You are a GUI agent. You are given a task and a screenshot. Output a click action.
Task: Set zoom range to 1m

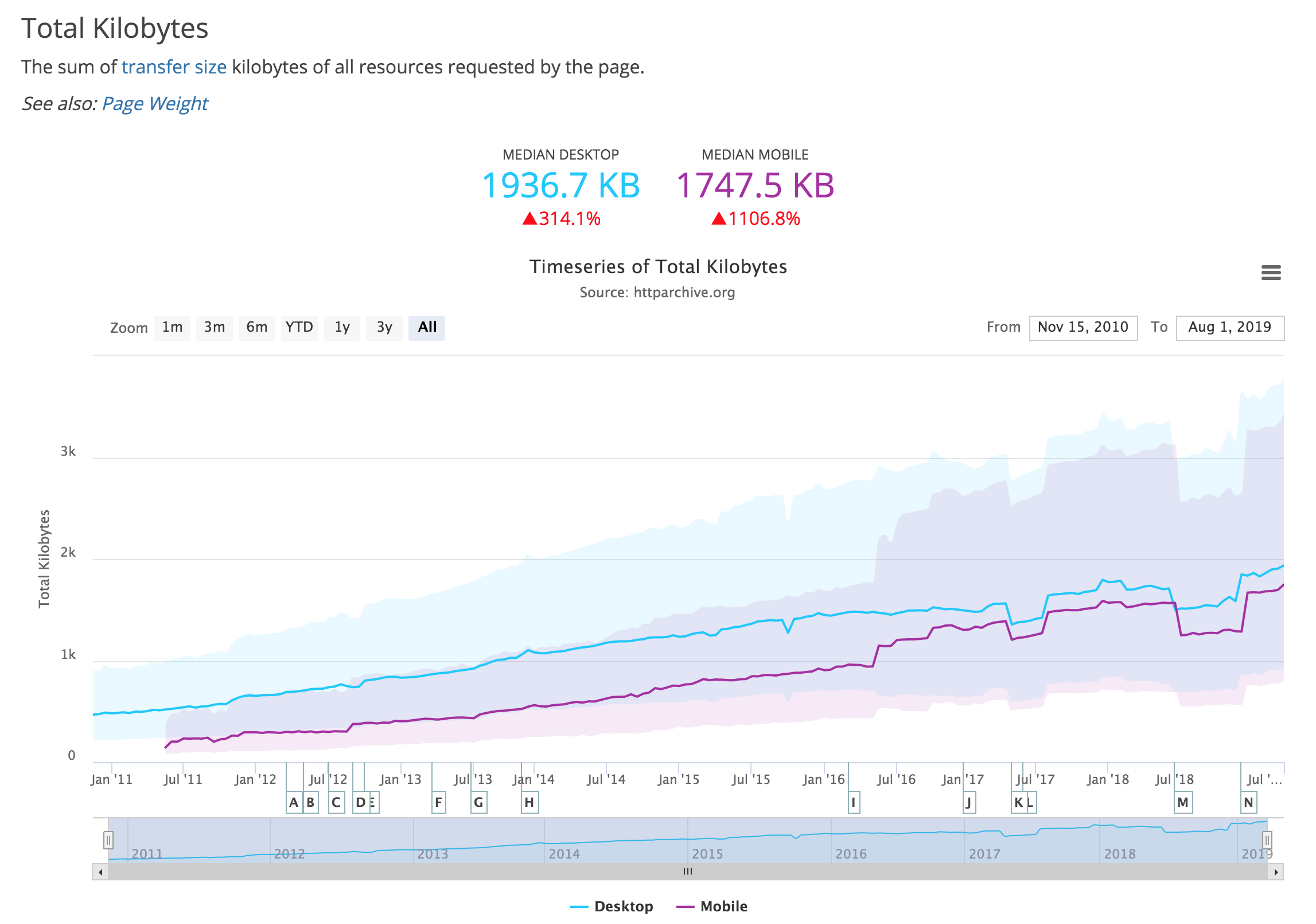click(172, 328)
